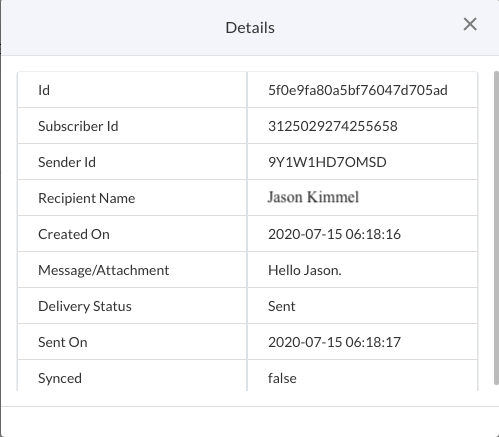This screenshot has height=437, width=499.
Task: Click the recipient name Jason Kimmel
Action: (x=313, y=197)
